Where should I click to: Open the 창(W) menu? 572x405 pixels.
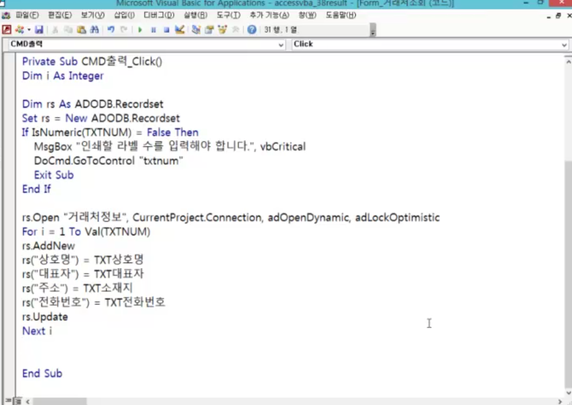(x=307, y=15)
